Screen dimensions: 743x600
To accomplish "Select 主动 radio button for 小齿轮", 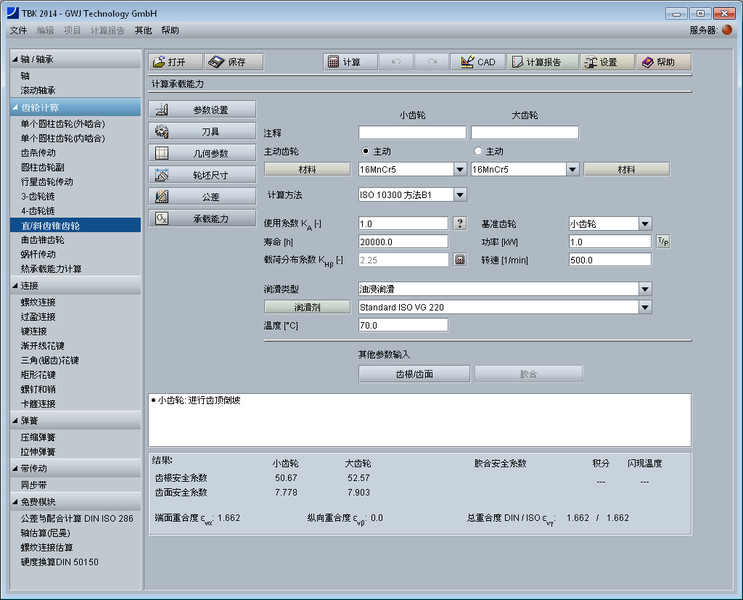I will (x=365, y=151).
